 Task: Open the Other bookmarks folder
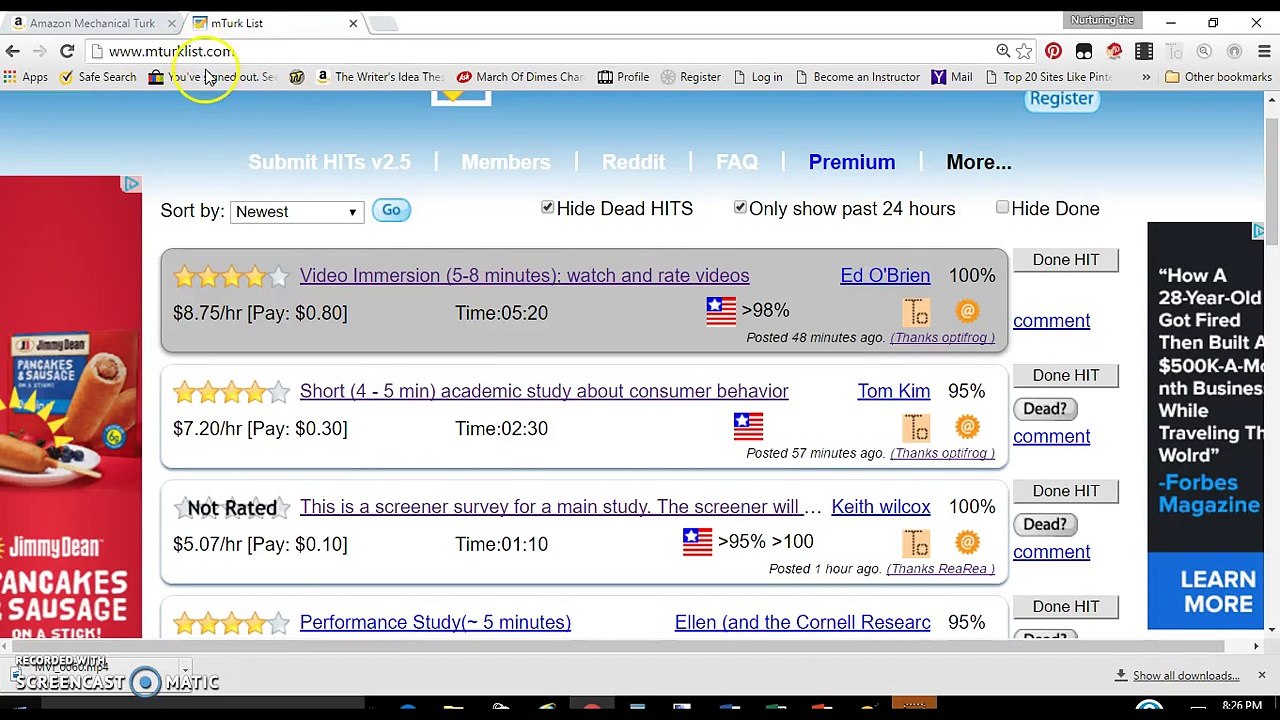pos(1218,77)
